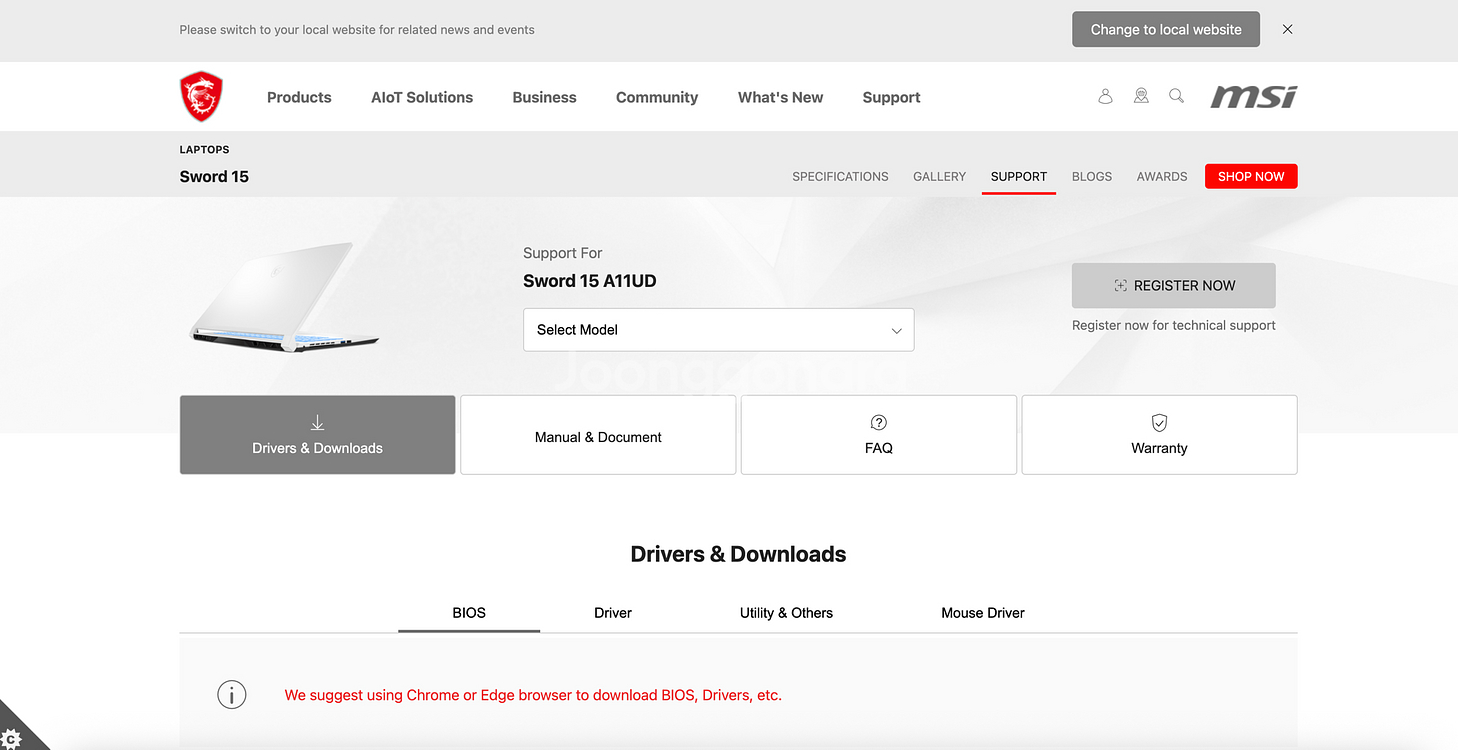This screenshot has width=1458, height=750.
Task: Select the SUPPORT product tab
Action: 1019,177
